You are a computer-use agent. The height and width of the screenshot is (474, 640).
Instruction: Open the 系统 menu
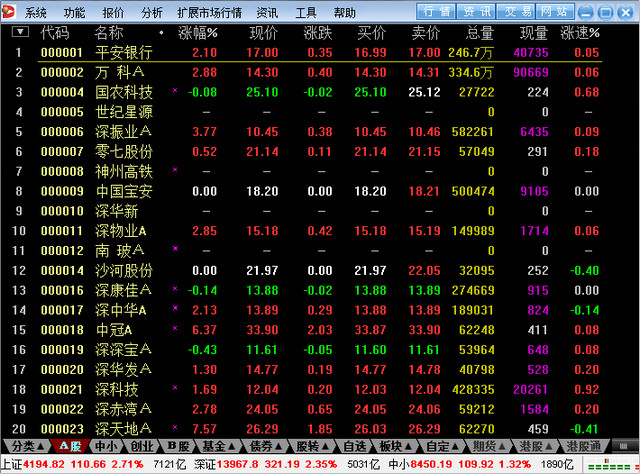click(x=36, y=13)
